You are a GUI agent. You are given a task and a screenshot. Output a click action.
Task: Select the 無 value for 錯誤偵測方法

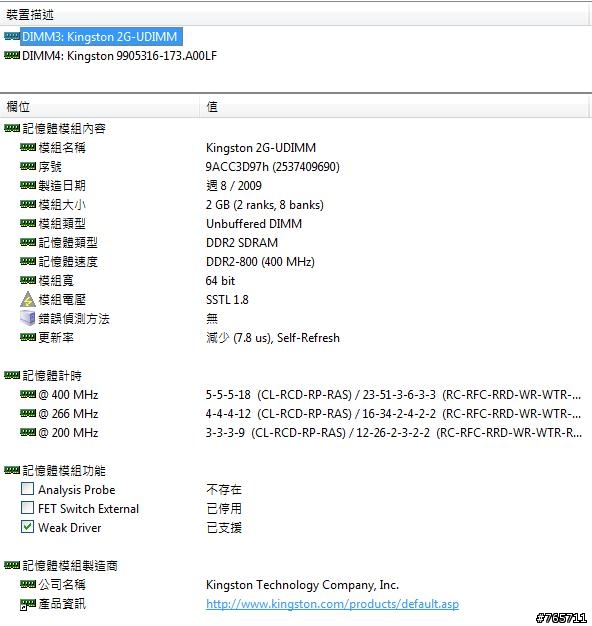[x=212, y=319]
